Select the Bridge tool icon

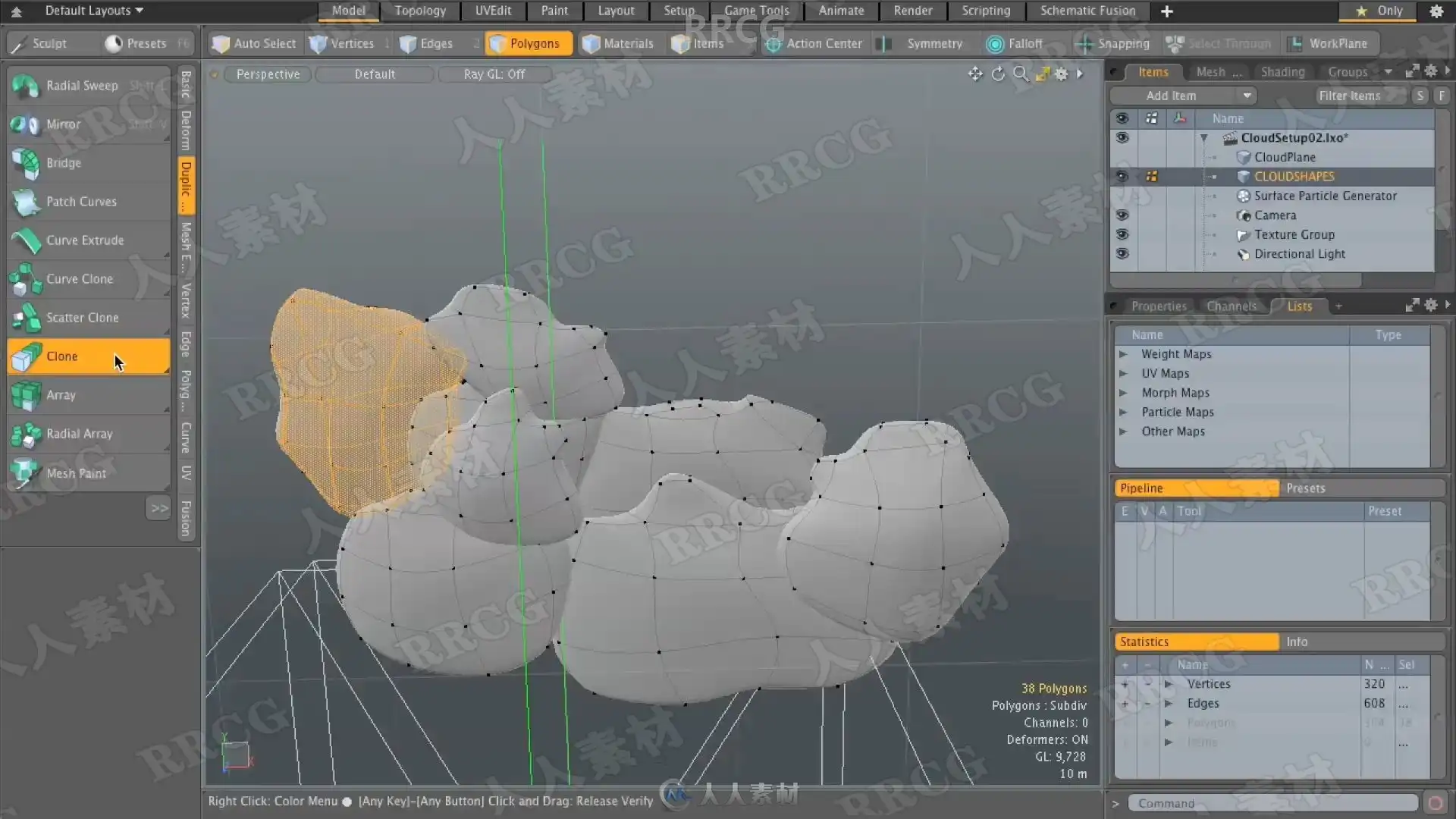pos(26,163)
